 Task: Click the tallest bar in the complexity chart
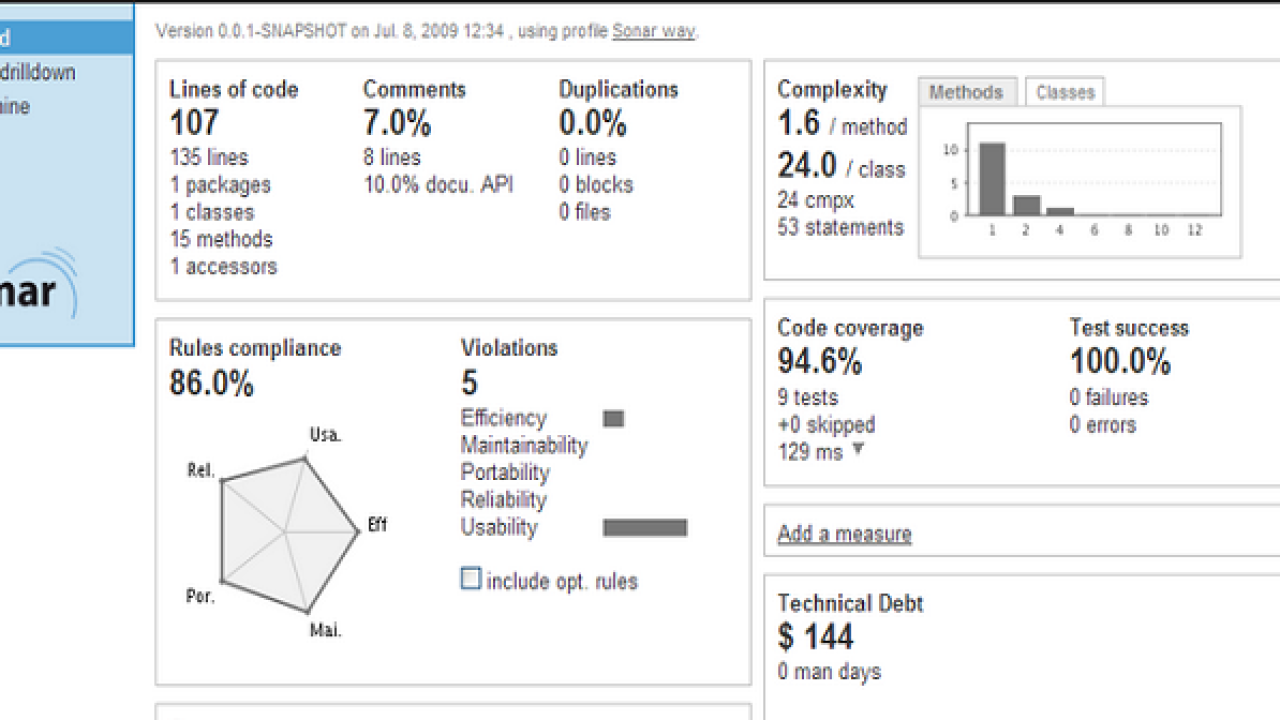tap(991, 179)
